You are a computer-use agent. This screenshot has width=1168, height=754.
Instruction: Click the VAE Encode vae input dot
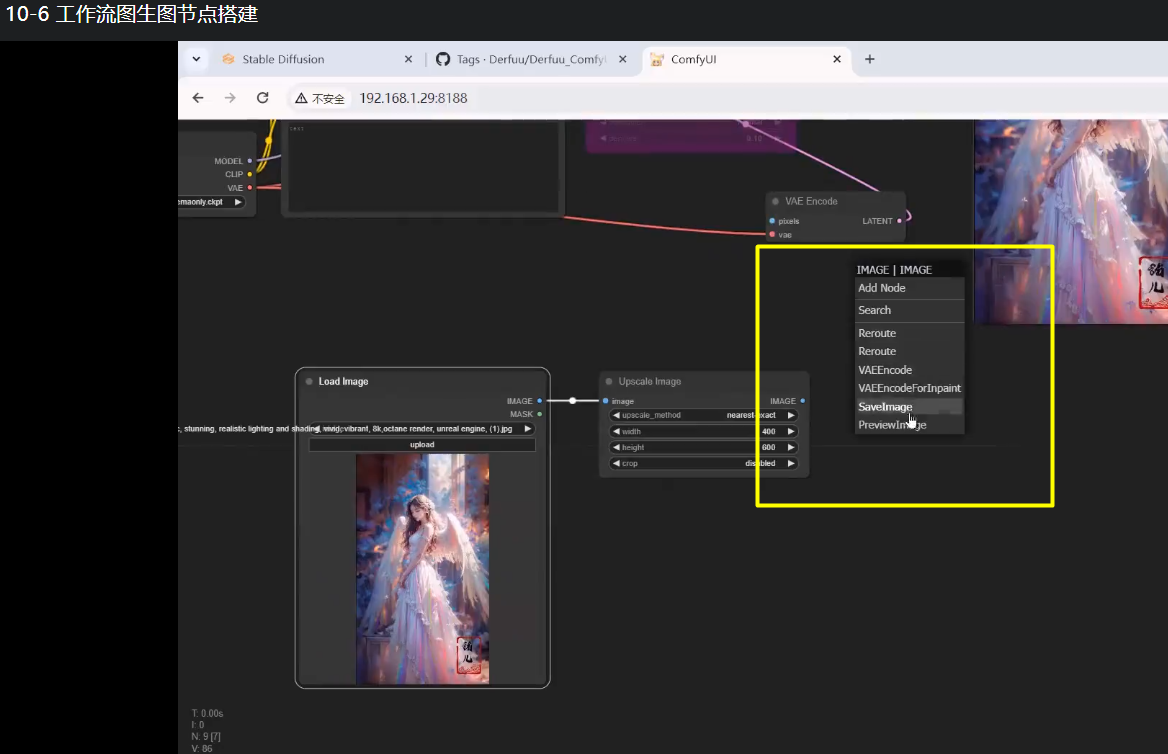pos(772,234)
